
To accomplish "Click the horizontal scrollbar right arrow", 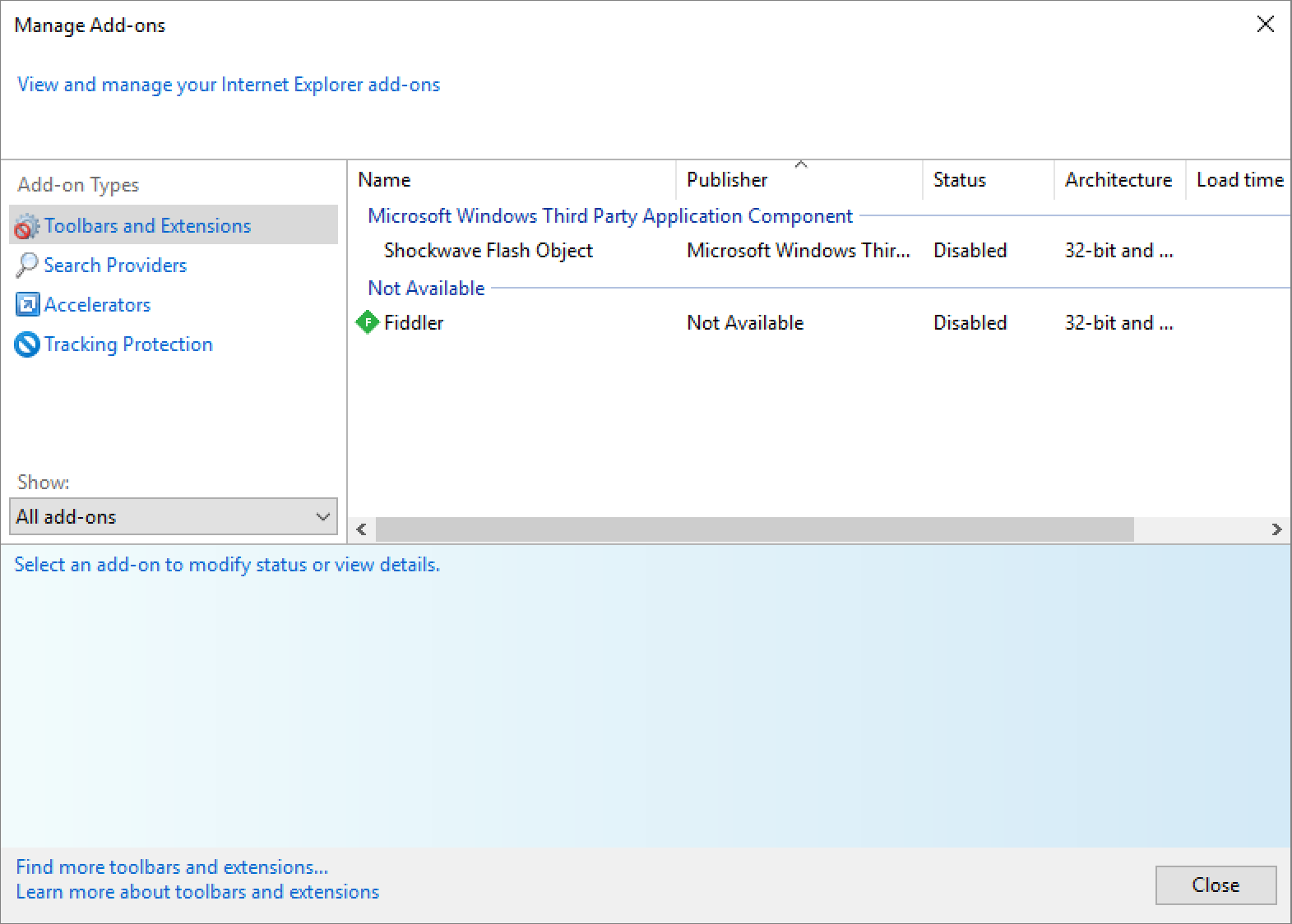I will coord(1276,529).
